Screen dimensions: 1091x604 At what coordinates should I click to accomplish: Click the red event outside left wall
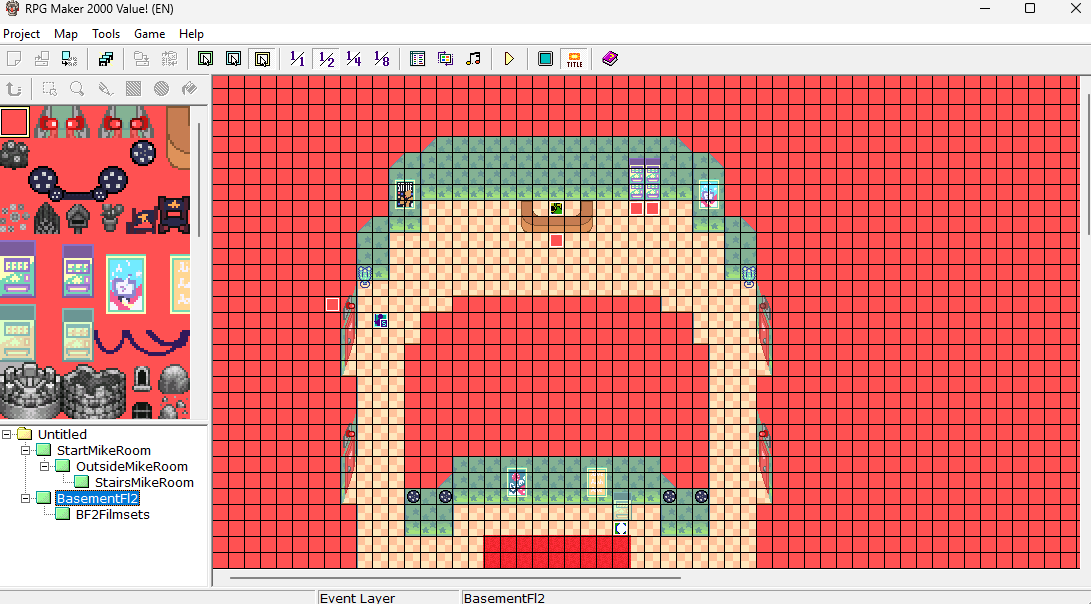click(333, 305)
